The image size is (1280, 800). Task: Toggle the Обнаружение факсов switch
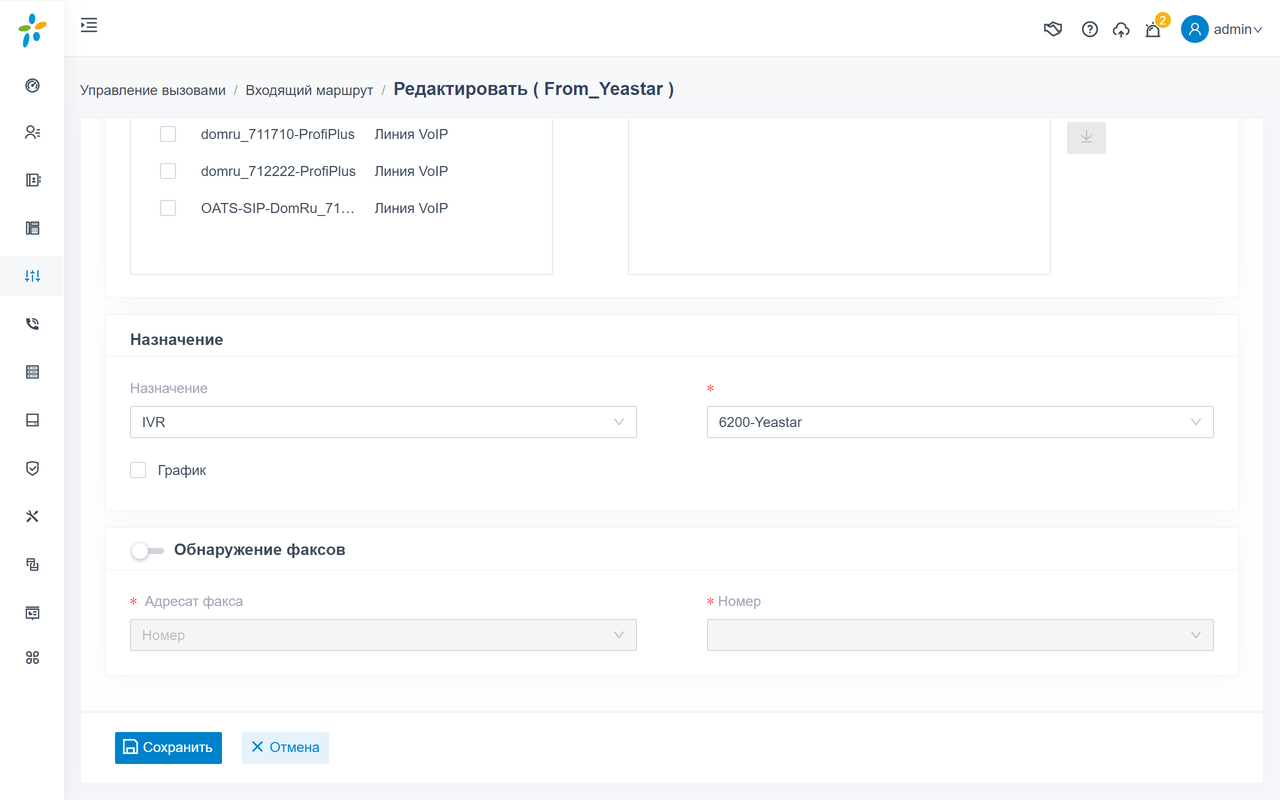[147, 550]
